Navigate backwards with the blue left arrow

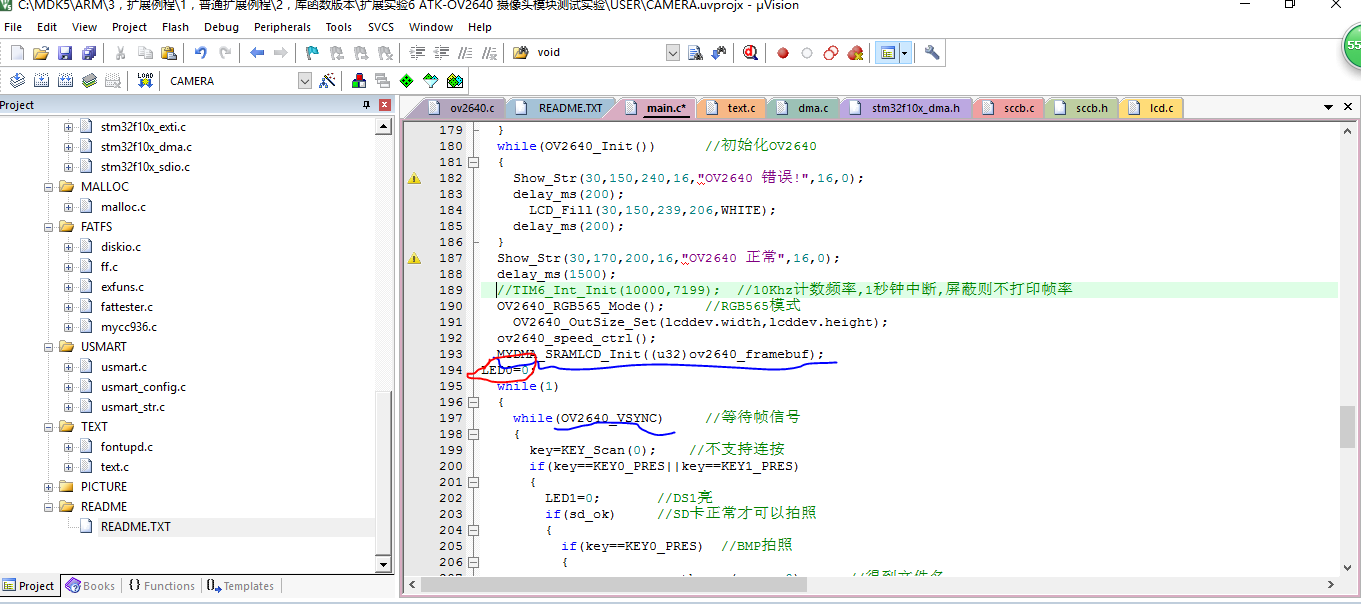pyautogui.click(x=257, y=53)
